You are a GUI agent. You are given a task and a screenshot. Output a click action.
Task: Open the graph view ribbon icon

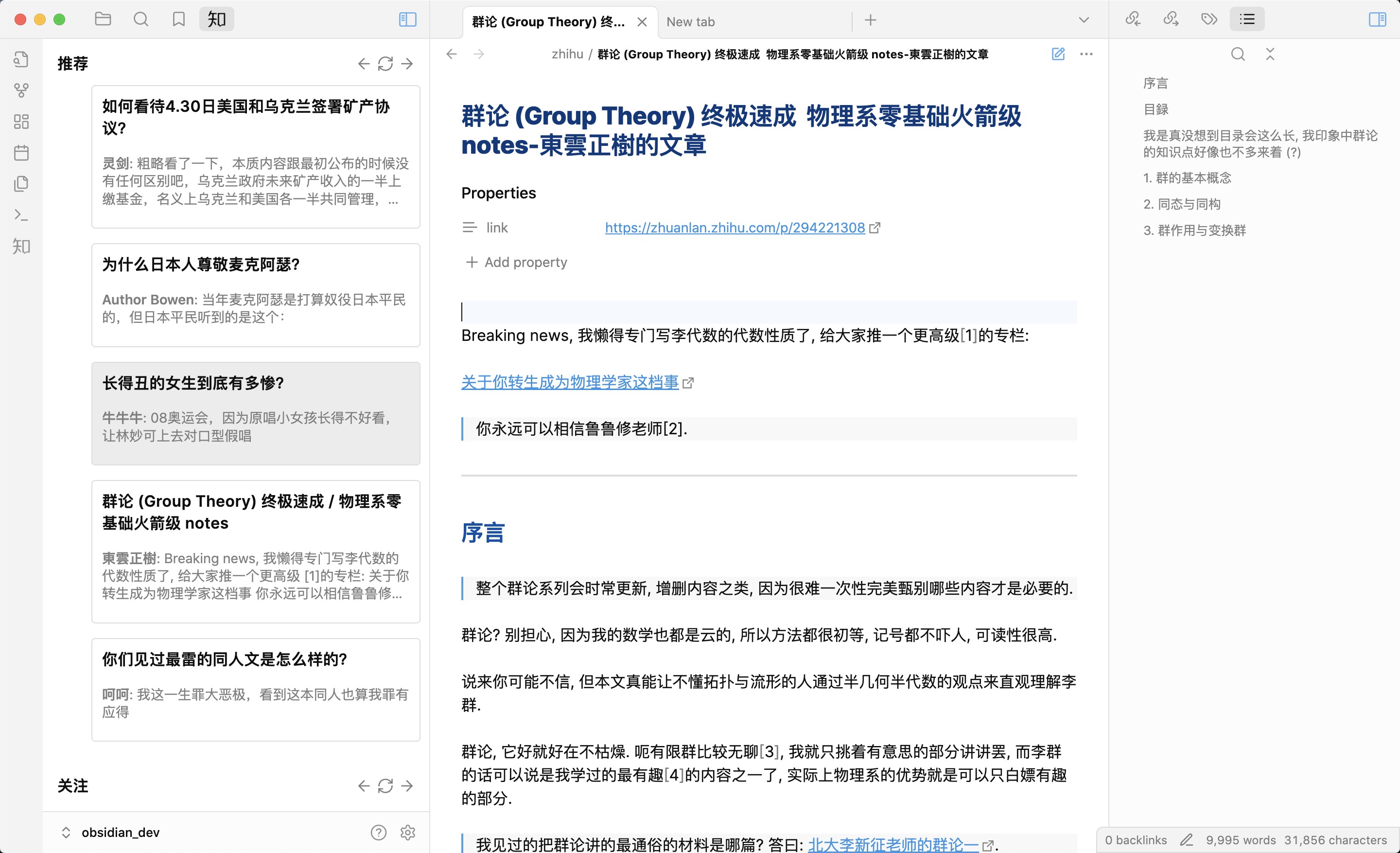(x=21, y=90)
